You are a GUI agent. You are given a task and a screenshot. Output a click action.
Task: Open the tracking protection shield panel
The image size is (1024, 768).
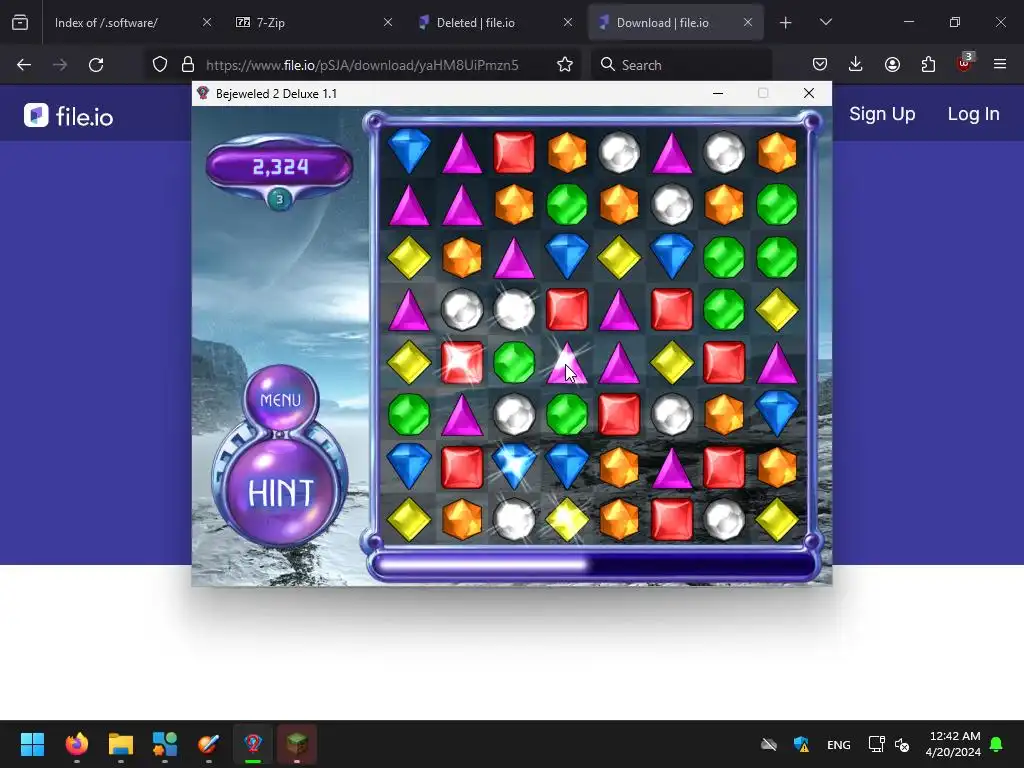(x=160, y=65)
